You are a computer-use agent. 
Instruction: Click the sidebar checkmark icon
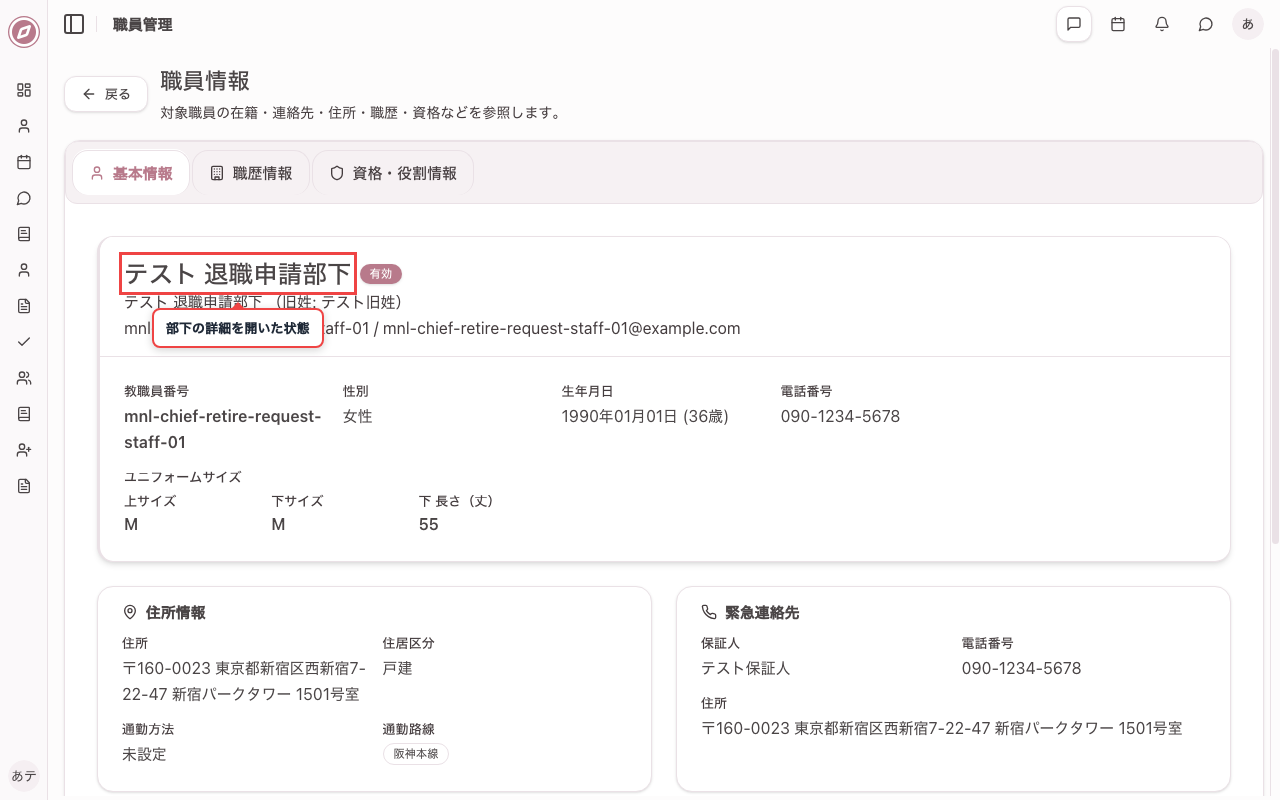24,342
